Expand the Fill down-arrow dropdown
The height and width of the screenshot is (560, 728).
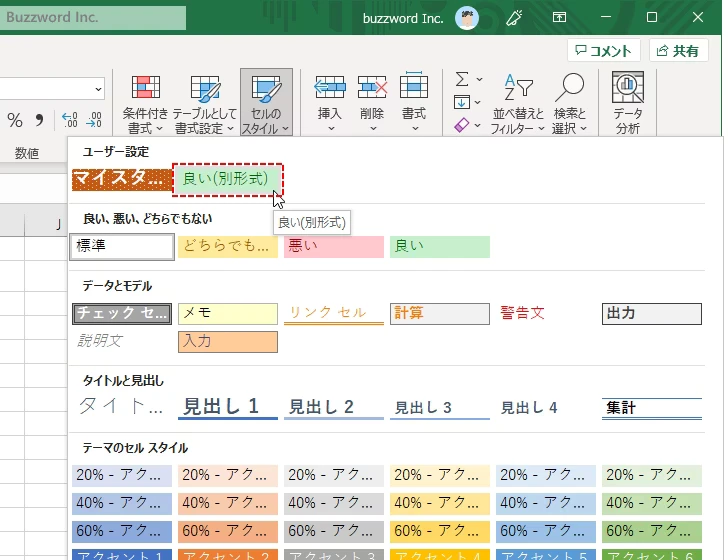479,102
